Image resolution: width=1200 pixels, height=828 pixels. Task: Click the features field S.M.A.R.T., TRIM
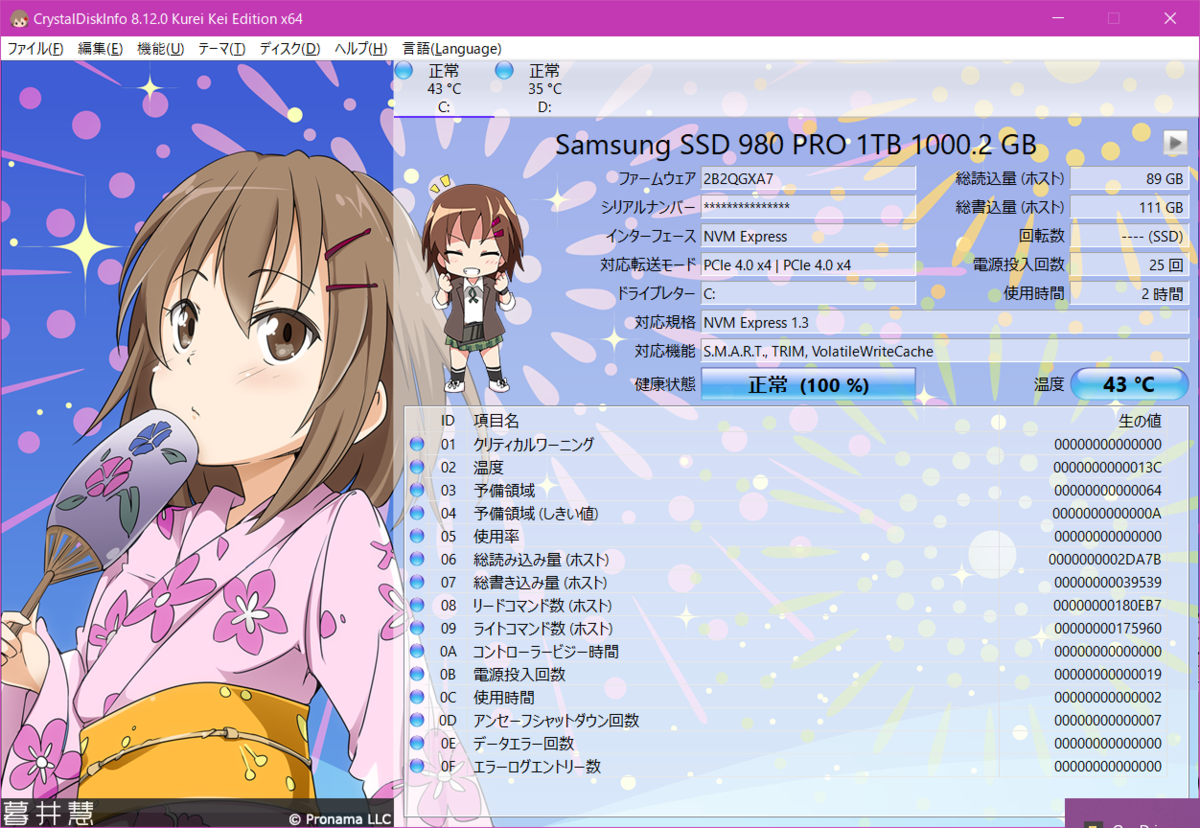click(945, 352)
